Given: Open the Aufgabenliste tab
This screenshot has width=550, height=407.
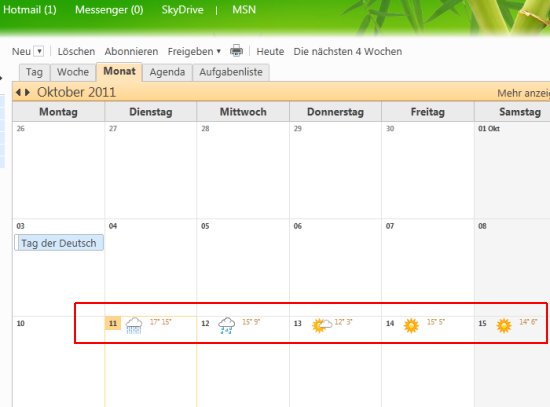Looking at the screenshot, I should tap(231, 72).
